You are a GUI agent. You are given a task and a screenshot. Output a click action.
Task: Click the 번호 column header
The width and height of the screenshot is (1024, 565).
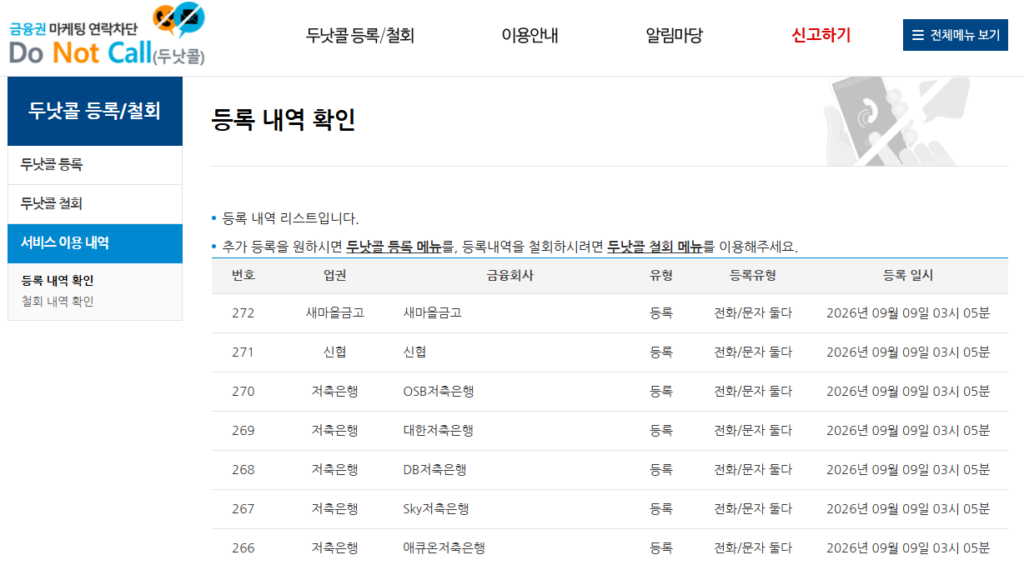pos(243,276)
